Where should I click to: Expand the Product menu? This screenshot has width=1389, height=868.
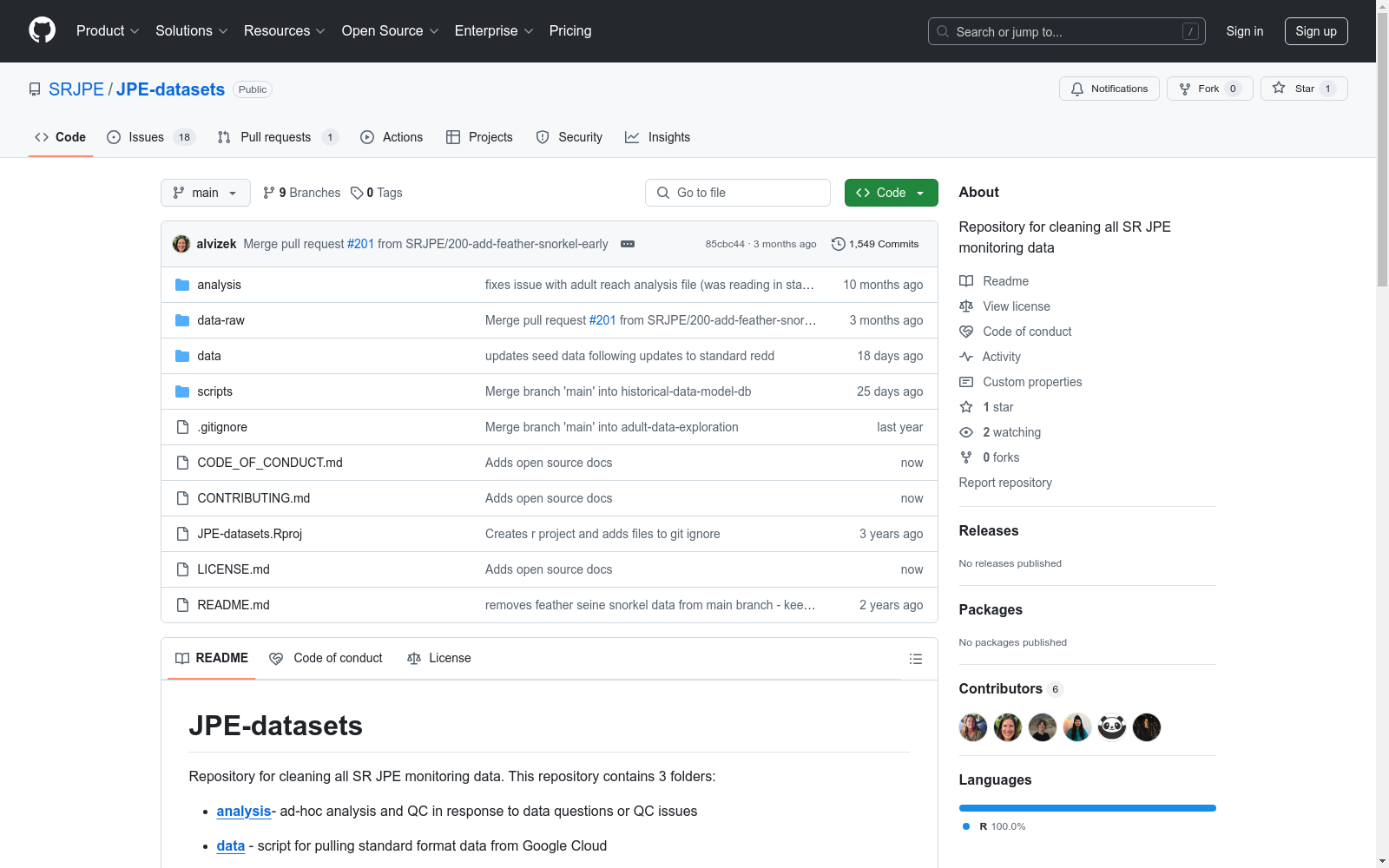(x=108, y=31)
